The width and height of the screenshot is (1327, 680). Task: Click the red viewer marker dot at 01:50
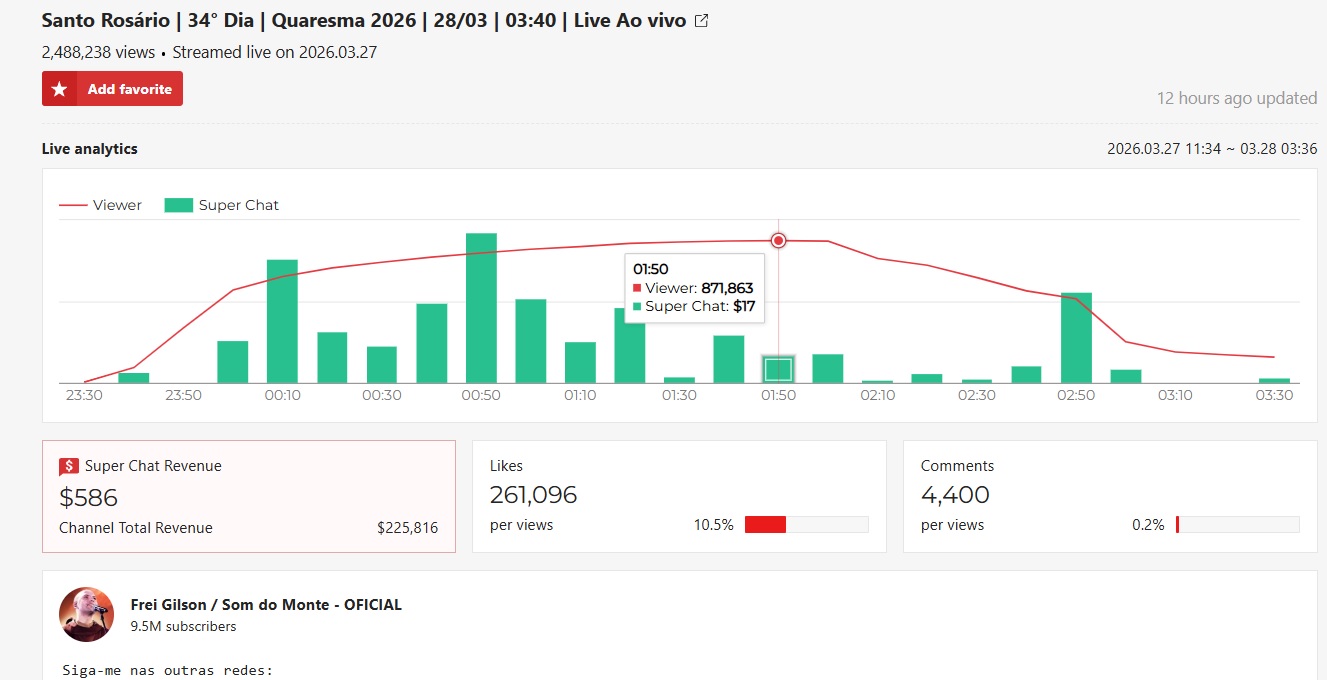click(778, 240)
